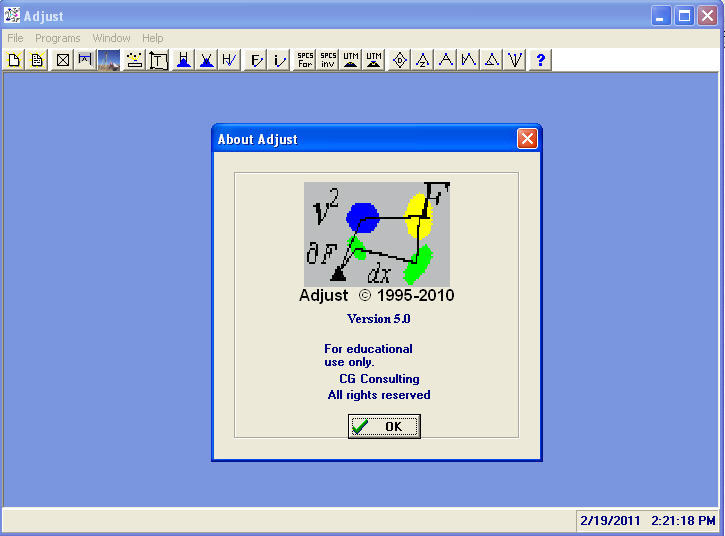This screenshot has width=725, height=536.
Task: Open the Window menu
Action: click(111, 38)
